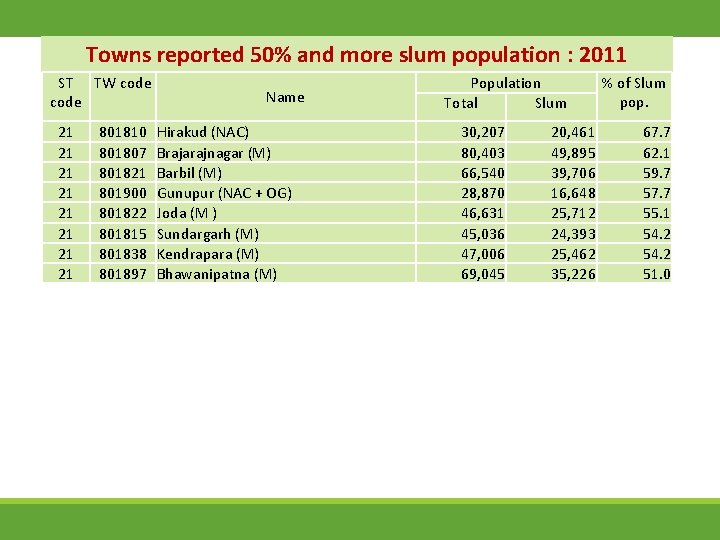
Task: Select town code cell 801897
Action: pos(123,275)
